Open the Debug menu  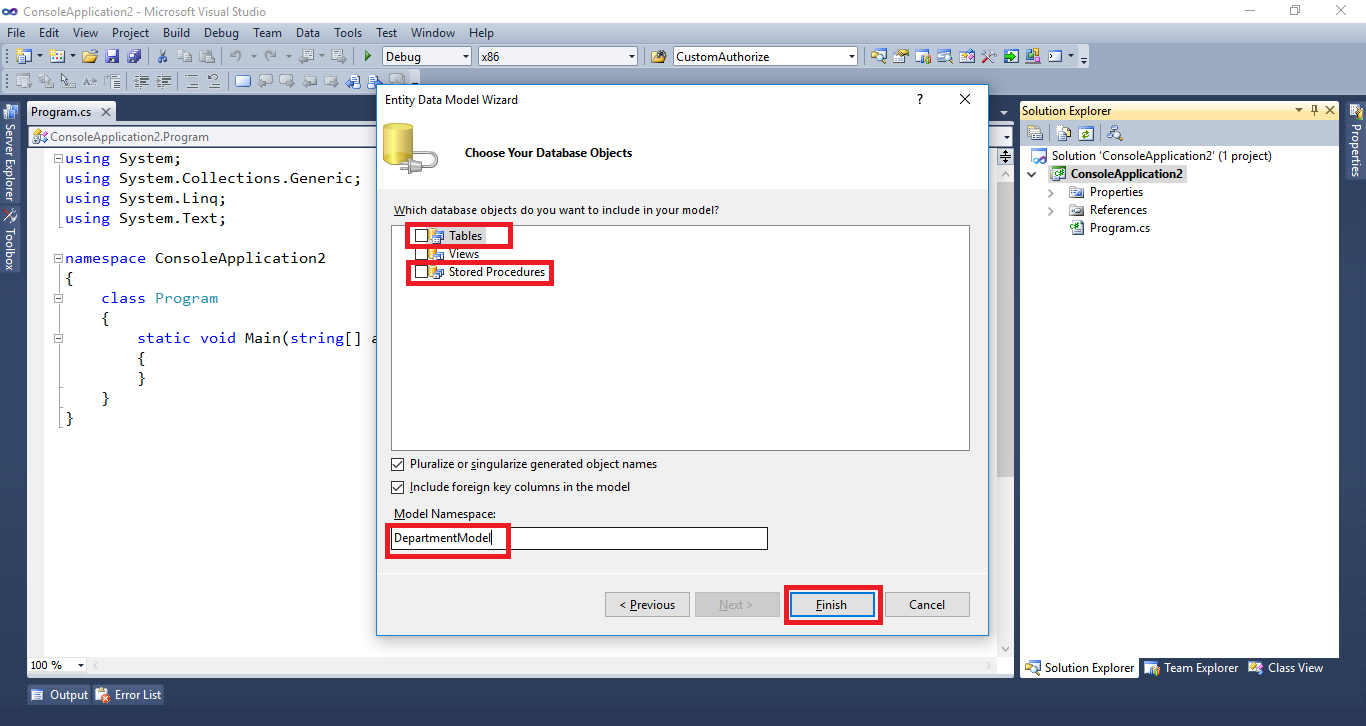tap(221, 32)
